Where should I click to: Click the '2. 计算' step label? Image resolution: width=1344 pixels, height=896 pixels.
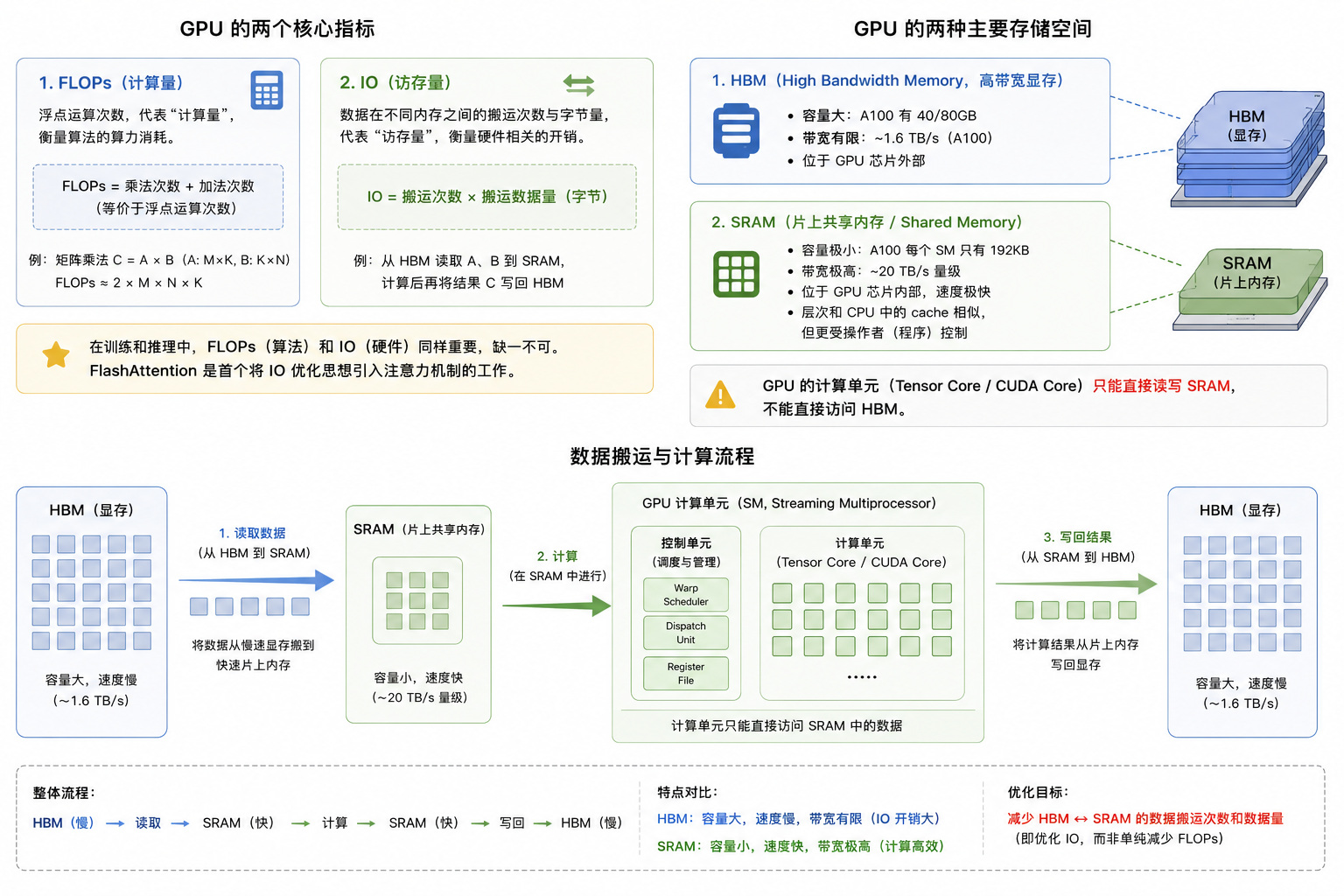(x=557, y=556)
